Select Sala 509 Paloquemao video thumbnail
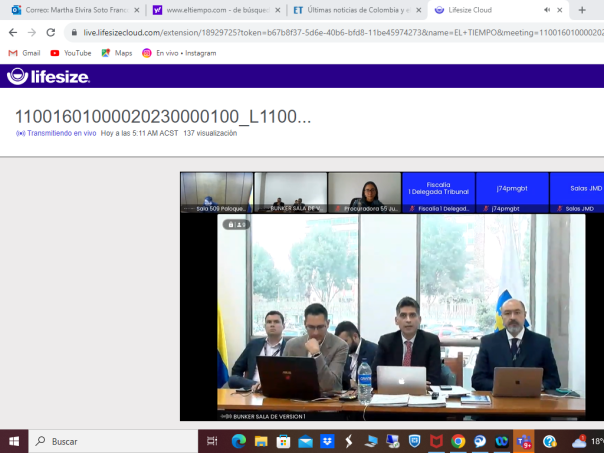The width and height of the screenshot is (604, 453). pos(216,192)
